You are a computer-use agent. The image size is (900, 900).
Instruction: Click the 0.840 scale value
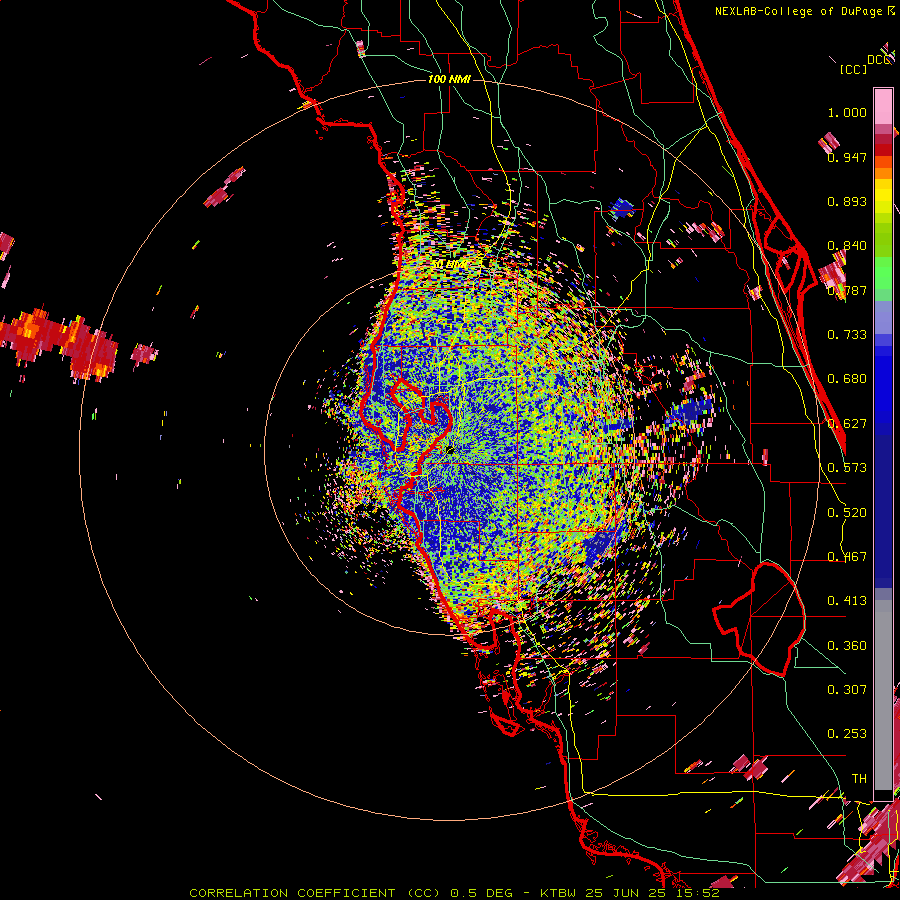click(847, 246)
